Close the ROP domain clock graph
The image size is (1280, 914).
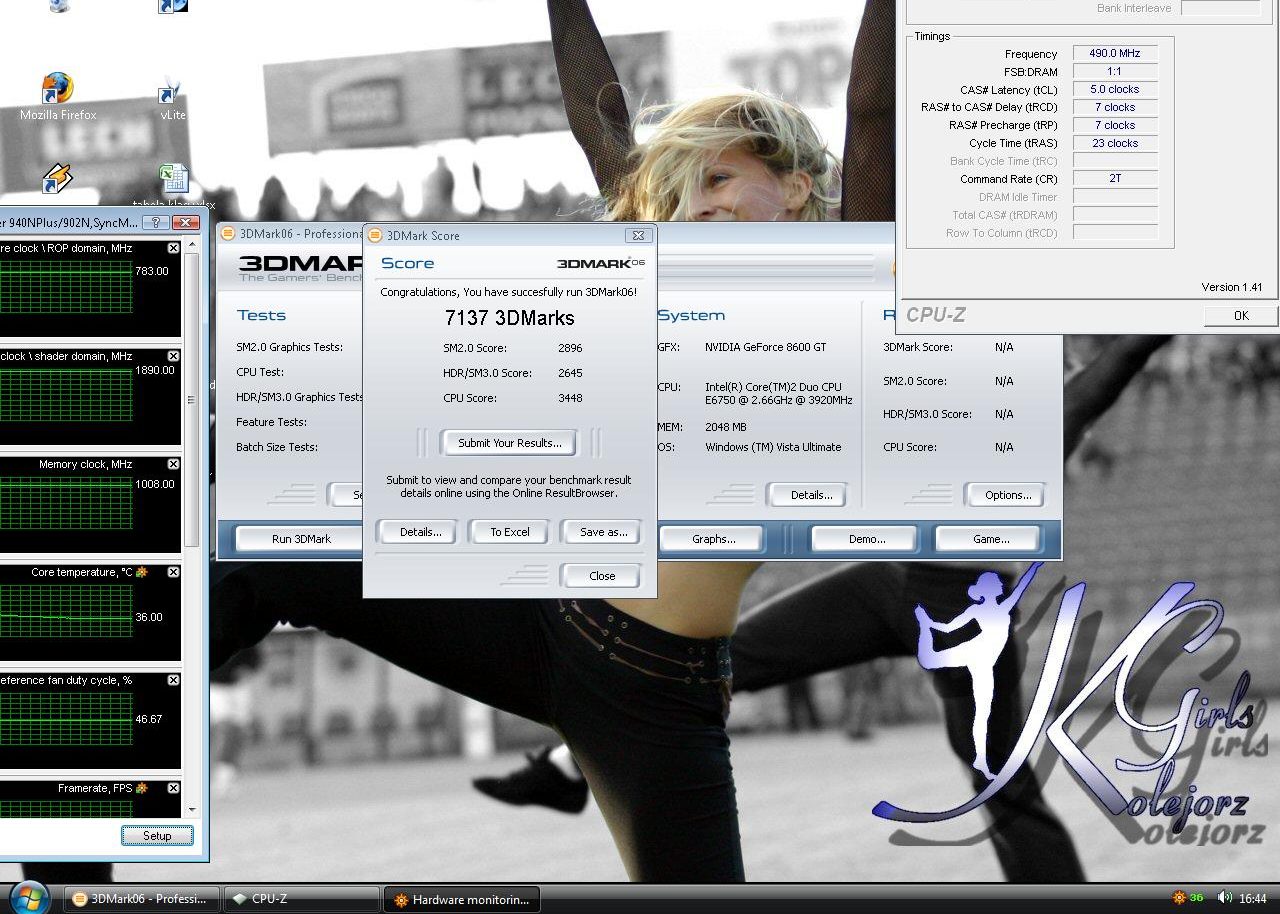173,248
